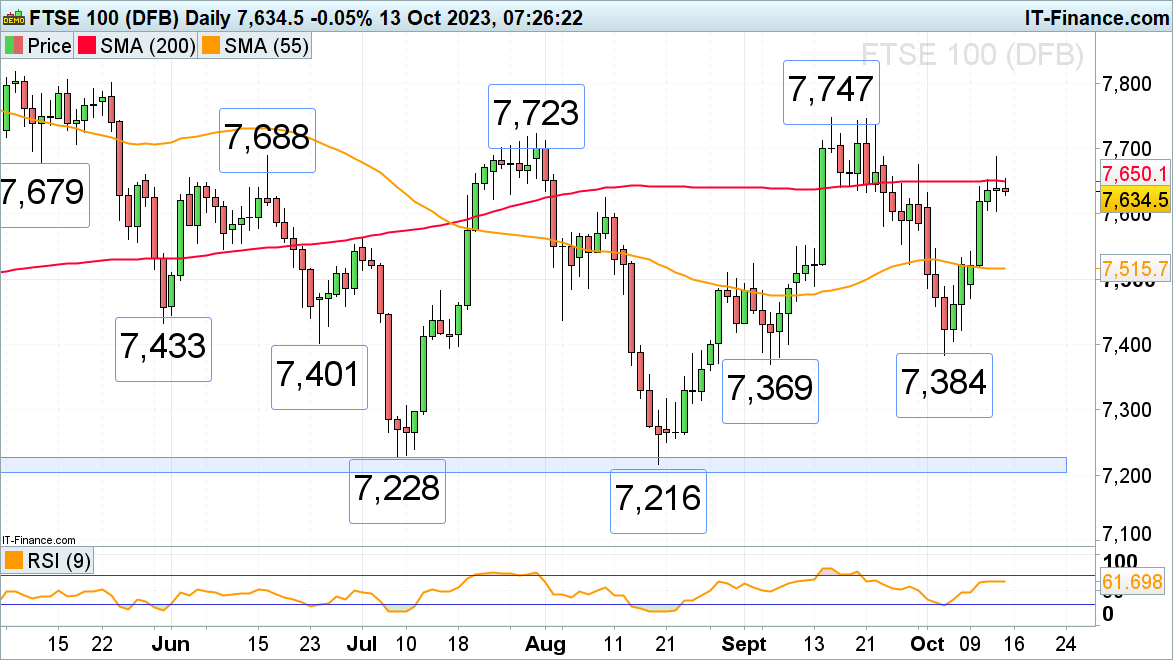1173x660 pixels.
Task: Click the yellow 7,634.5 current price tag
Action: (1135, 200)
